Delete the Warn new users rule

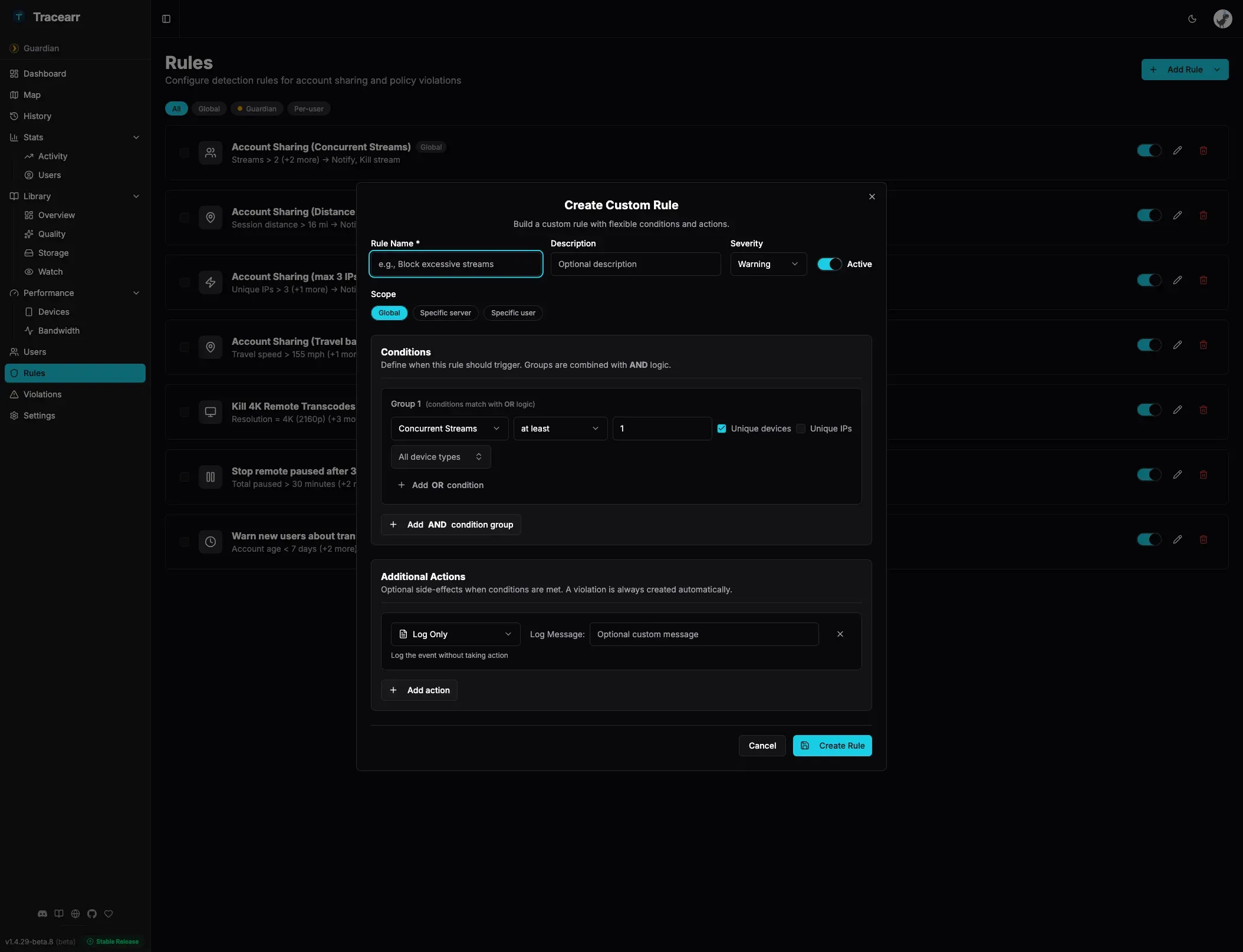1203,539
